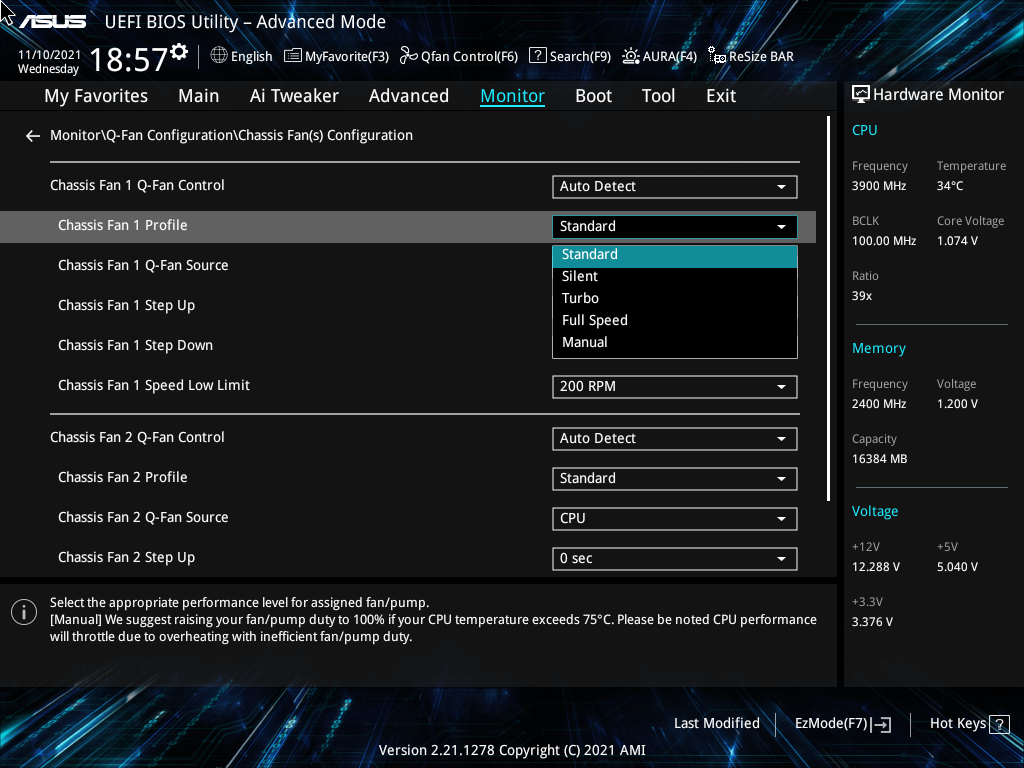This screenshot has height=768, width=1024.
Task: Open Chassis Fan 2 Q-Fan Control dropdown
Action: click(675, 439)
